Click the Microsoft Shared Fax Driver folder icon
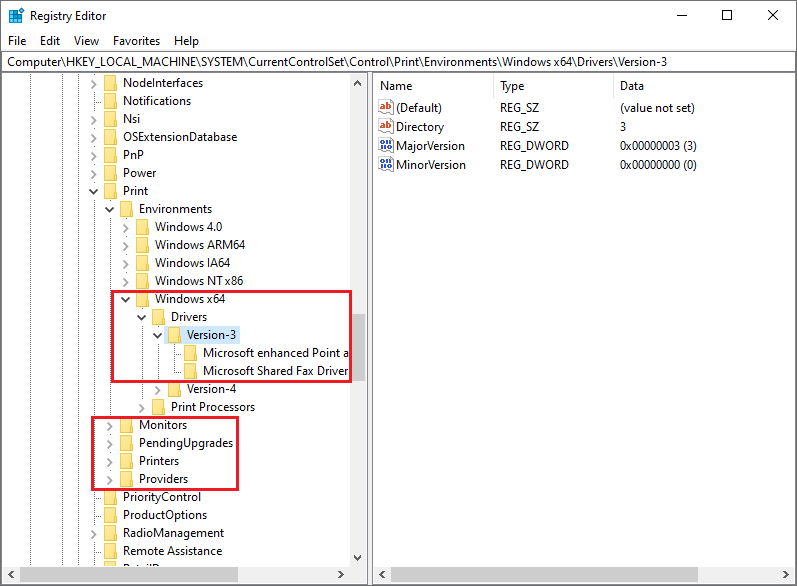797x586 pixels. pyautogui.click(x=190, y=371)
